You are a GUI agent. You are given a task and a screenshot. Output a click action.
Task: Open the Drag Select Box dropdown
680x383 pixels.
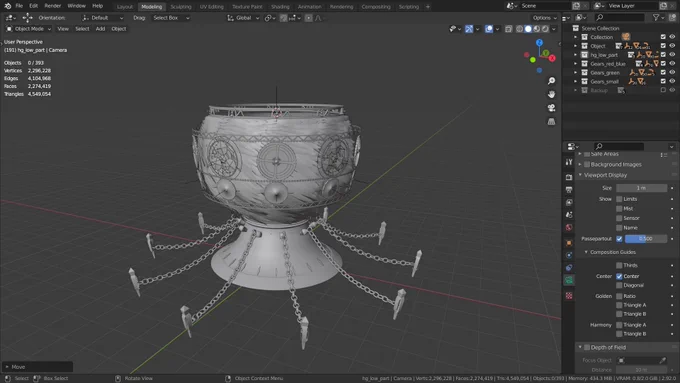coord(171,18)
